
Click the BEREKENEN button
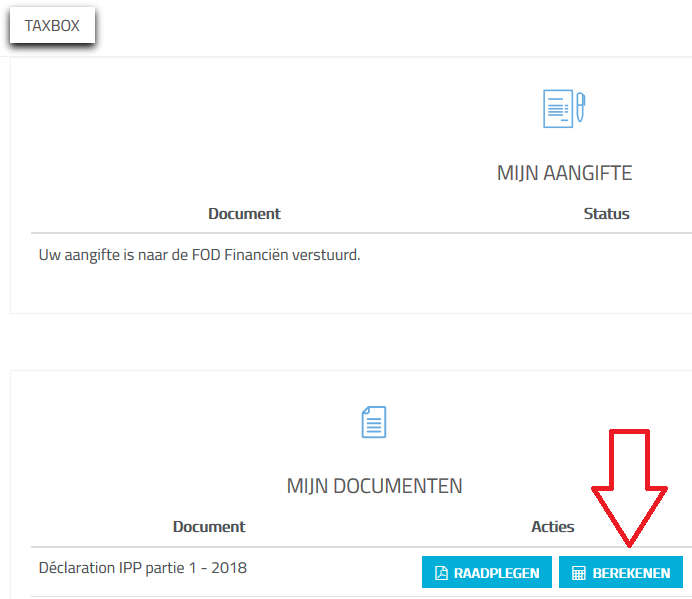[x=621, y=572]
